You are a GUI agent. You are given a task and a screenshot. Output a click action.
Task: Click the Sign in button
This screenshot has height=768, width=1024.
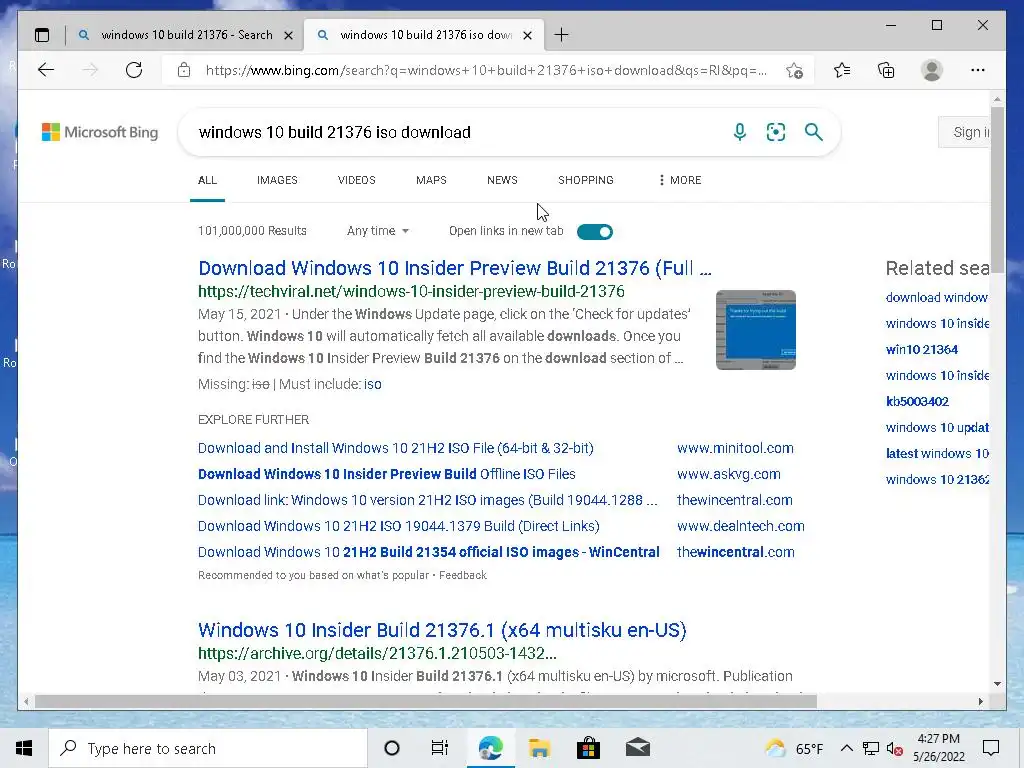point(964,133)
